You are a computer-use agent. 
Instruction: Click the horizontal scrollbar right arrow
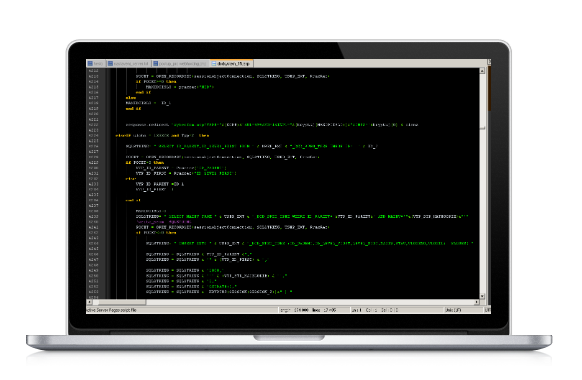click(x=477, y=302)
